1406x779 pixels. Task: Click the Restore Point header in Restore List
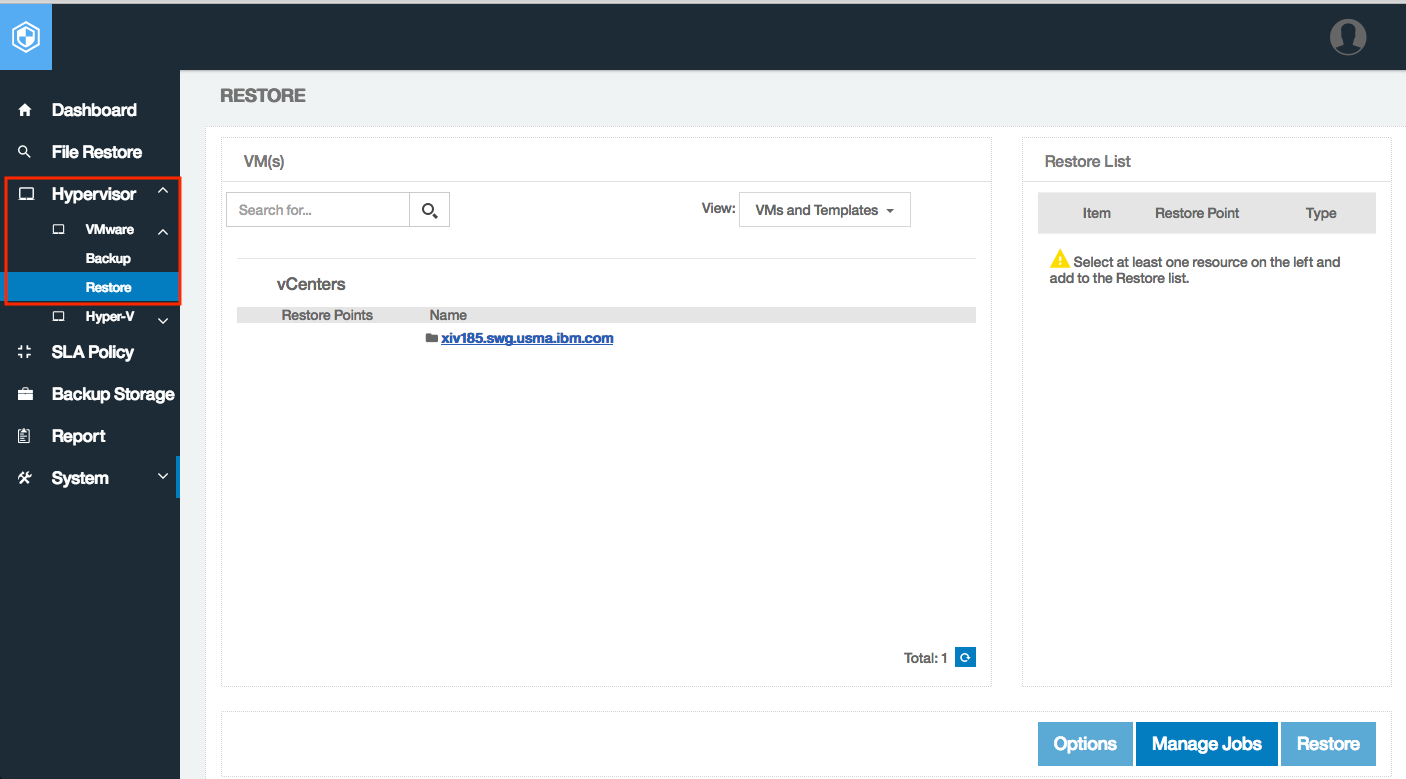point(1197,213)
